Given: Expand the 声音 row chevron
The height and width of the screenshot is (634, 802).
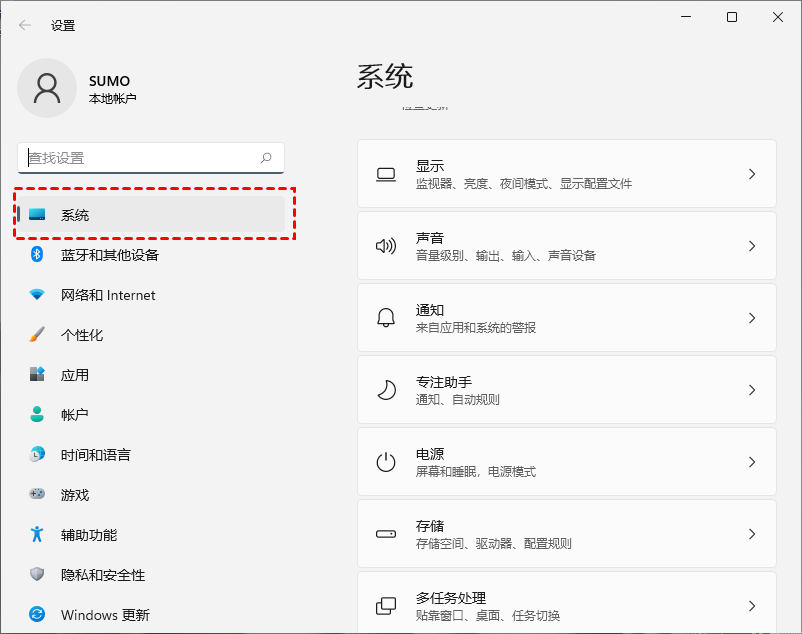Looking at the screenshot, I should pyautogui.click(x=752, y=246).
